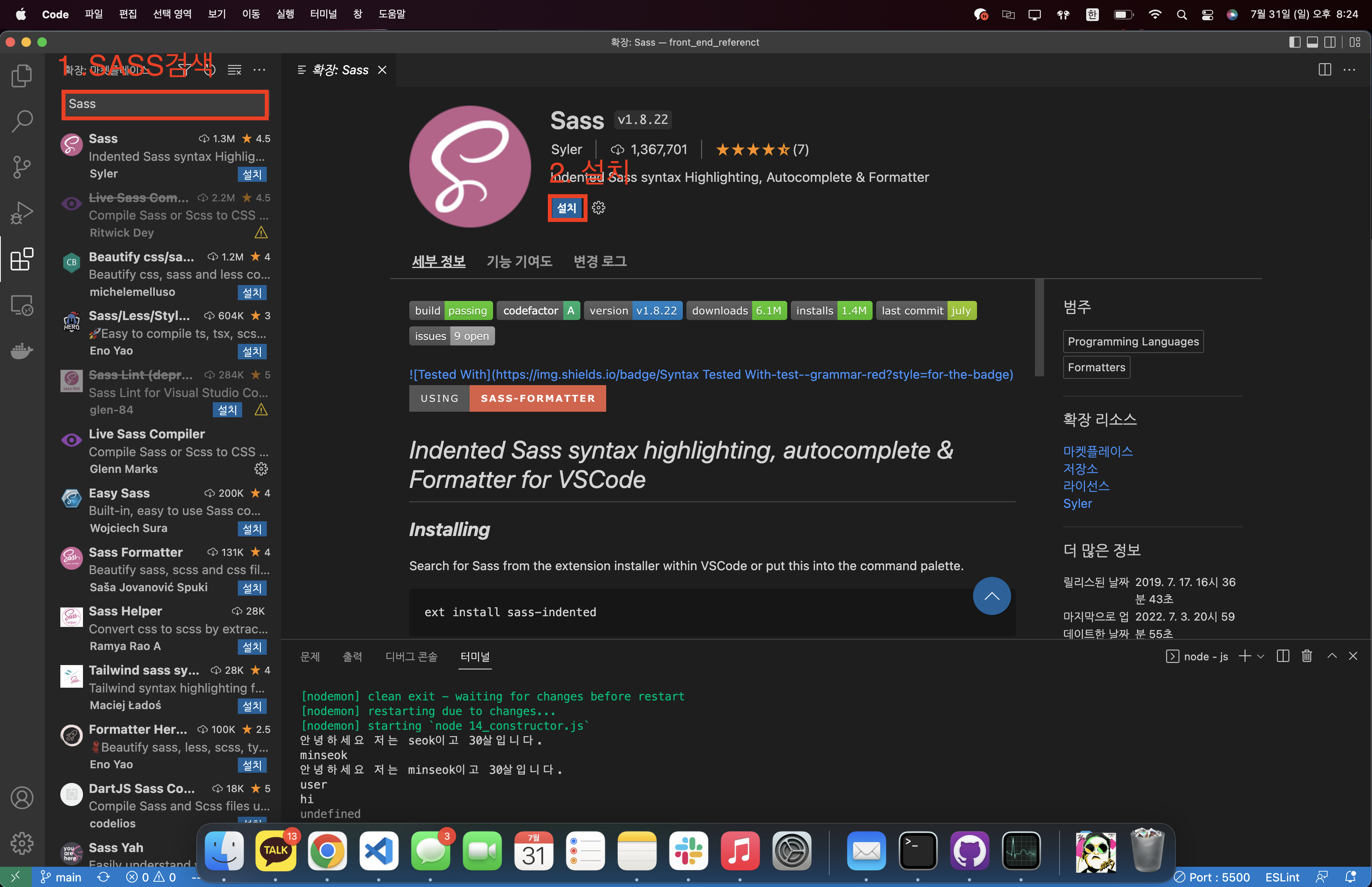This screenshot has width=1372, height=887.
Task: Open extensions view more actions menu
Action: click(260, 70)
